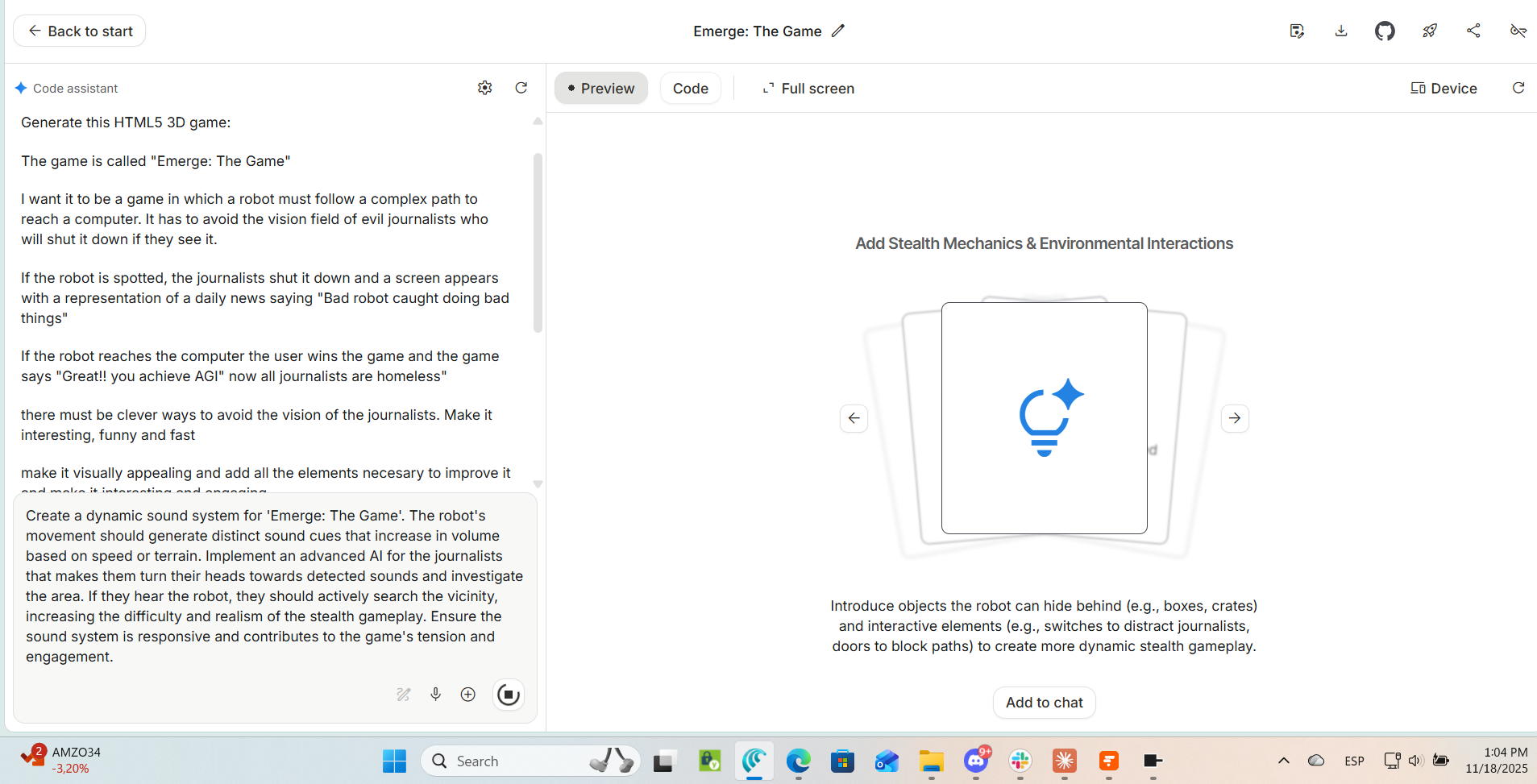Viewport: 1537px width, 784px height.
Task: Click the share app icon
Action: [x=1473, y=31]
